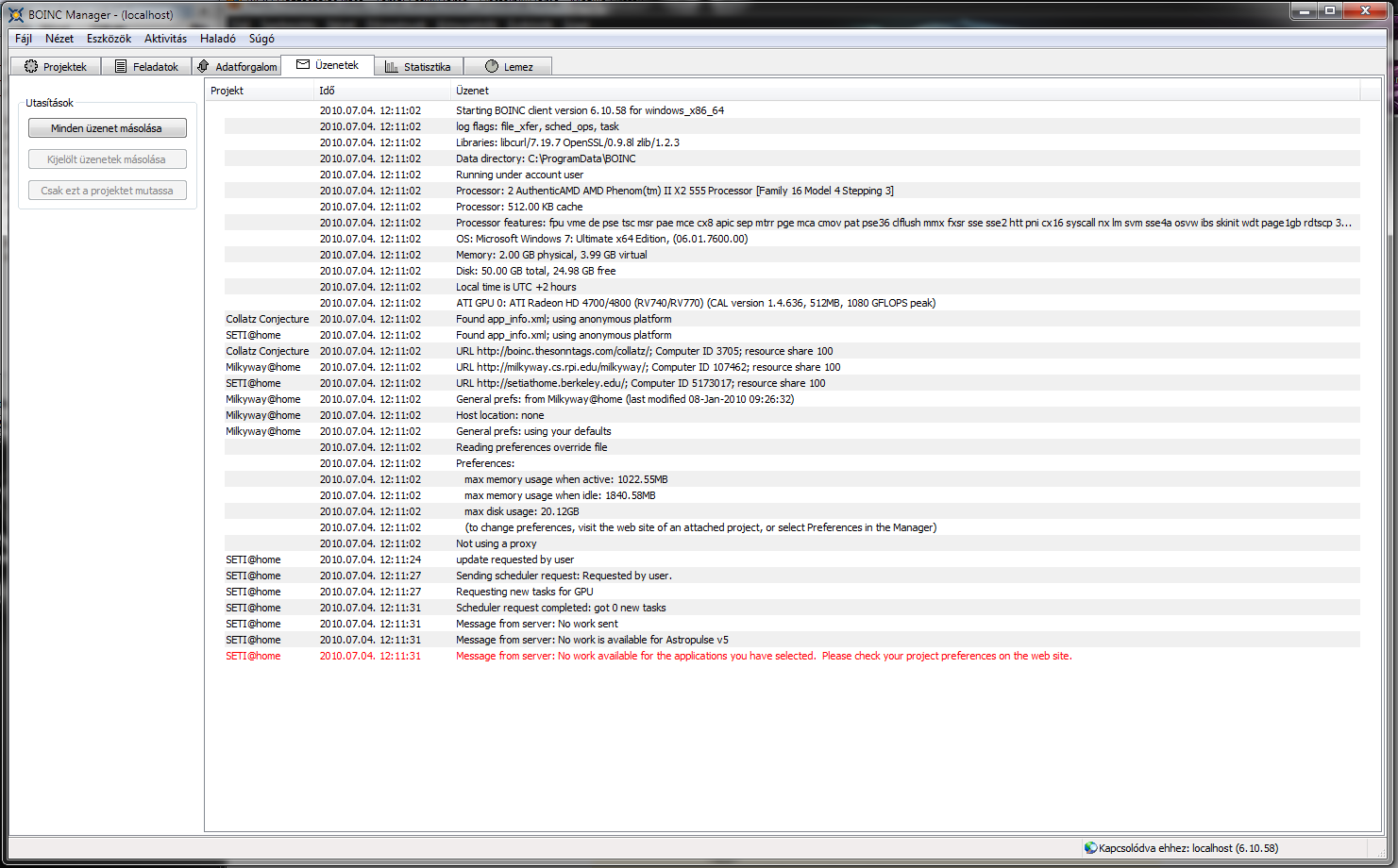Switch to the Projektek tab
1398x868 pixels.
[55, 67]
